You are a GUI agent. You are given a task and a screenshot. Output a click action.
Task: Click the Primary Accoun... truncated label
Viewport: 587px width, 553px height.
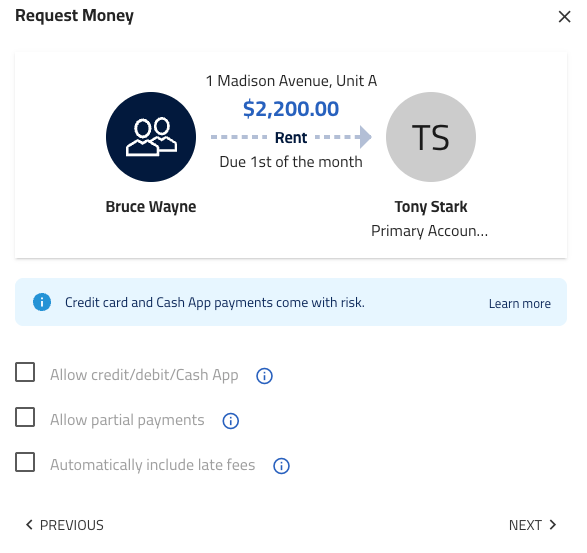pos(429,231)
